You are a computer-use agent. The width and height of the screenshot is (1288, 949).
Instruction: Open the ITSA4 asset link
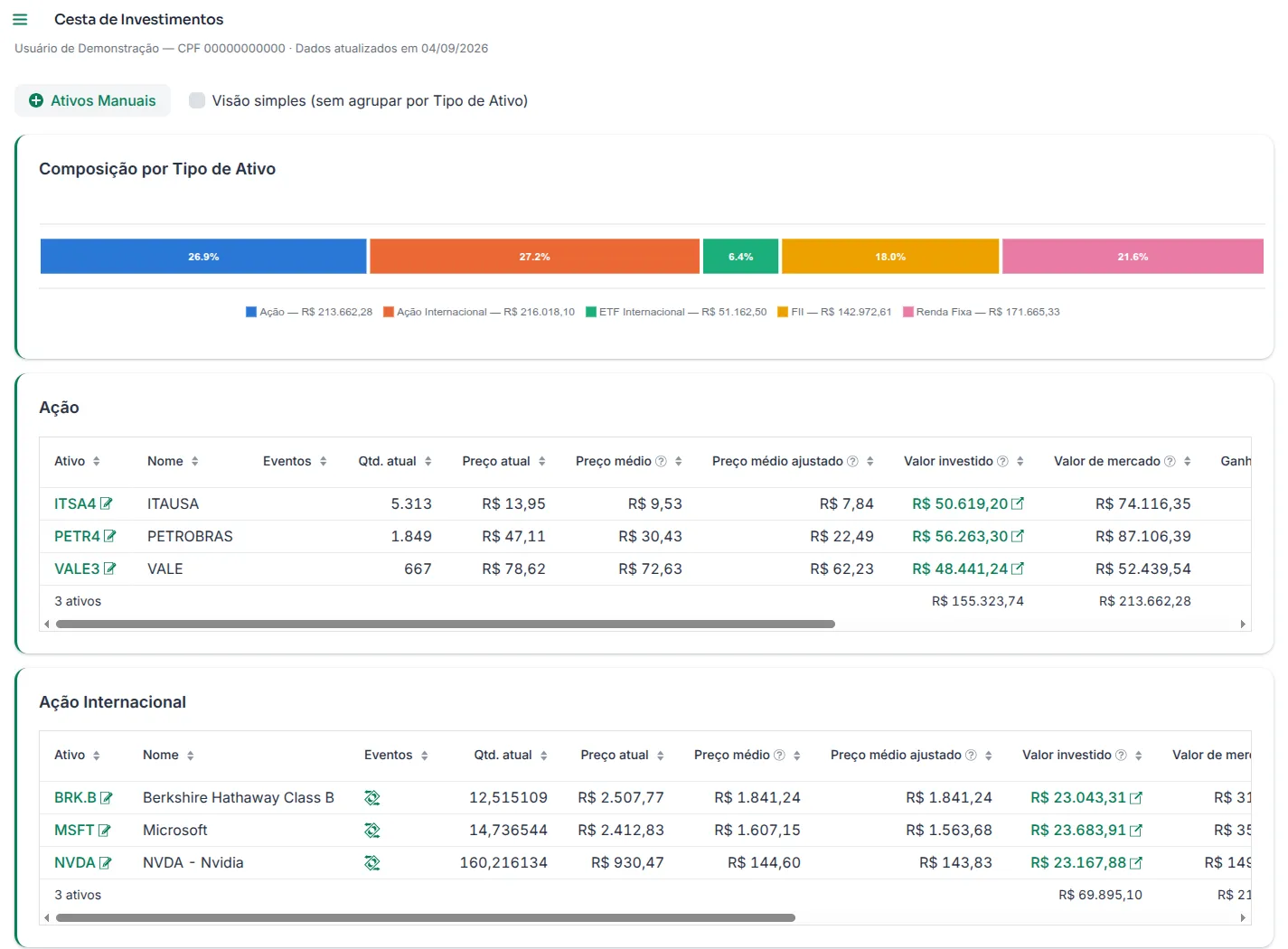pos(75,503)
